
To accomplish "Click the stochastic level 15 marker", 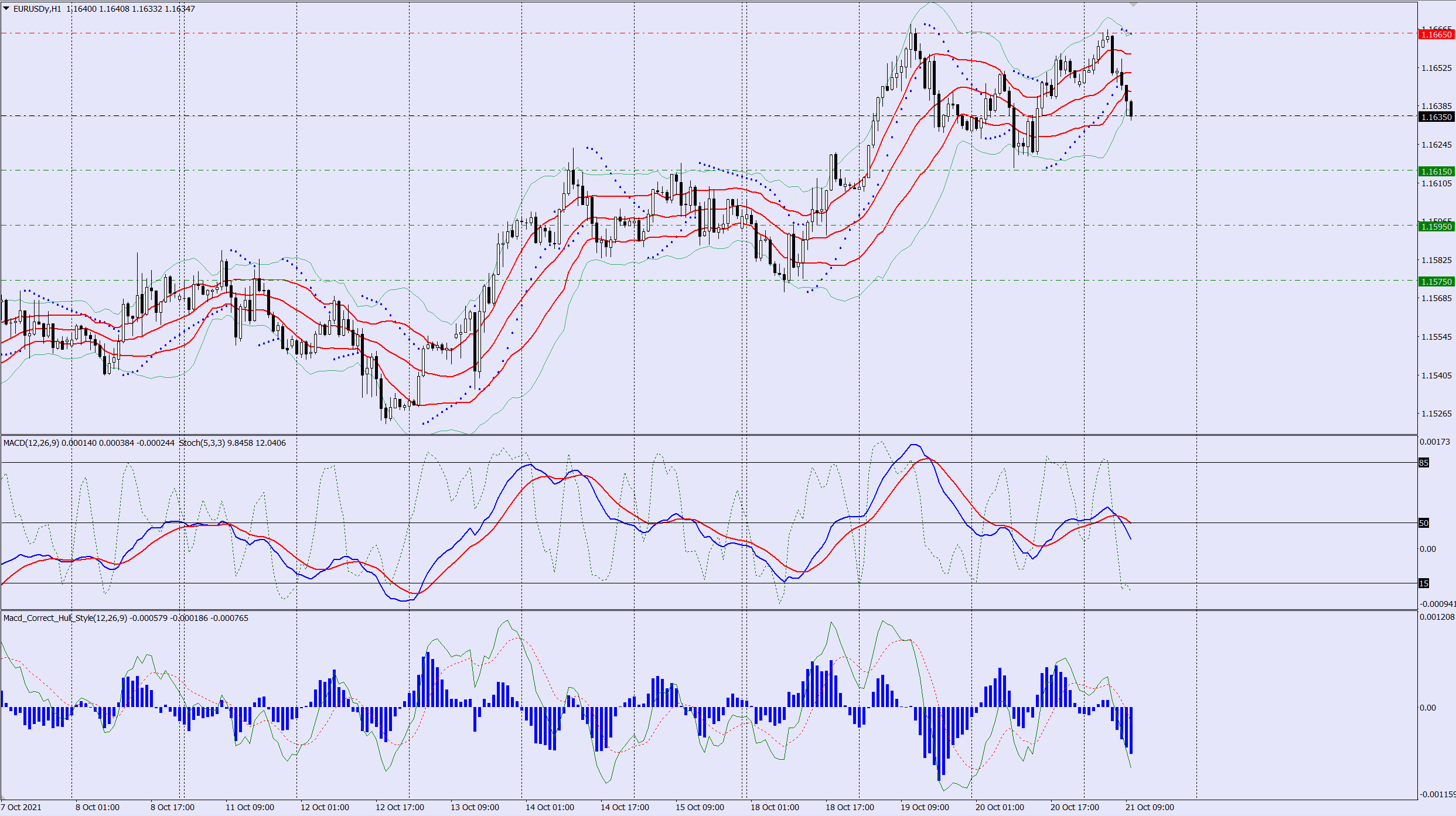I will coord(1424,583).
